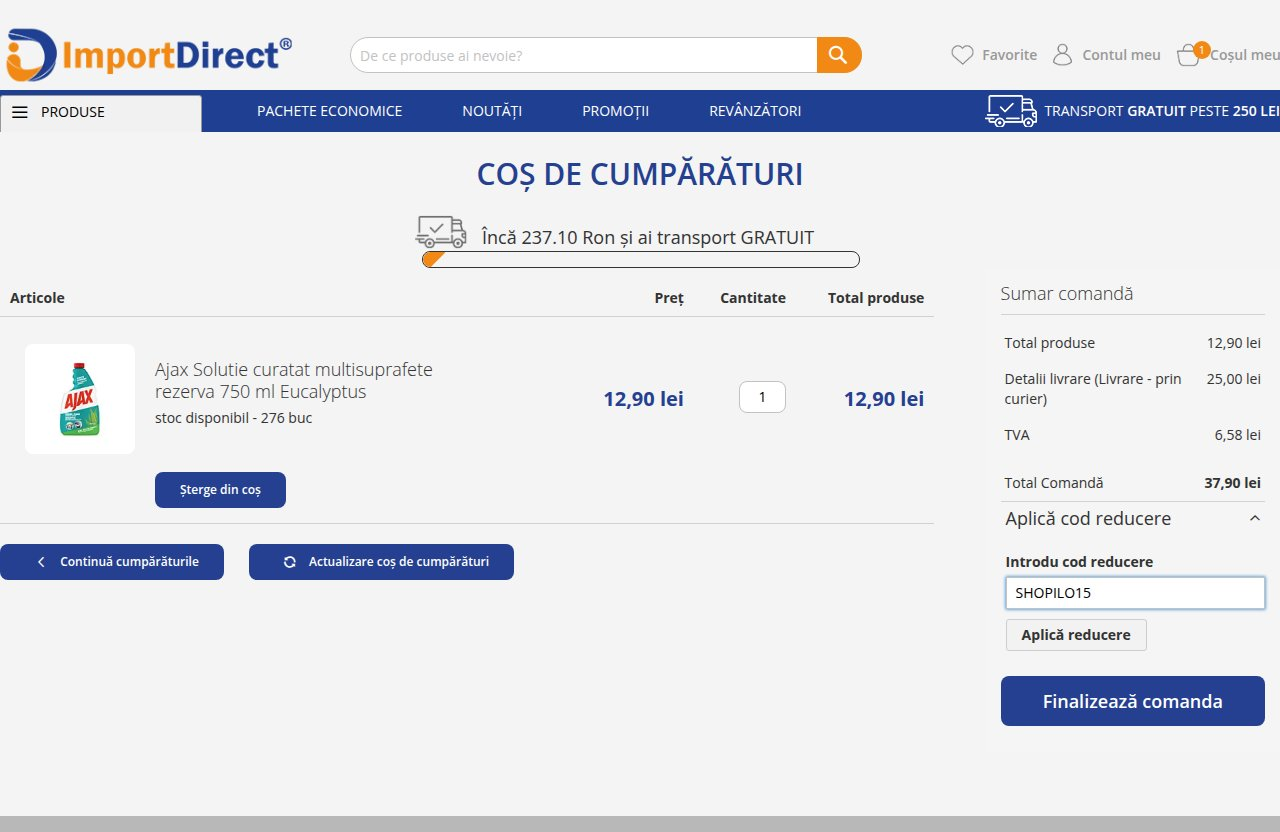1280x832 pixels.
Task: Click truck icon above free-shipping progress bar
Action: 441,232
